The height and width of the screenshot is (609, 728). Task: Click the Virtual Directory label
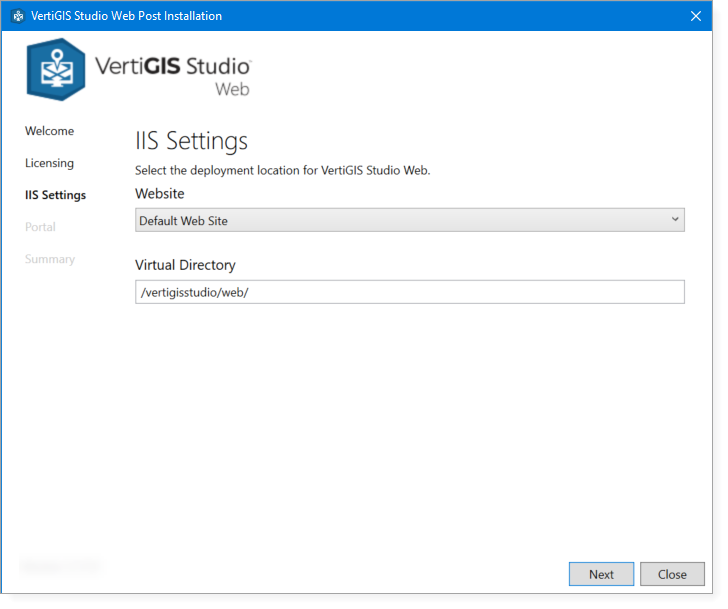pyautogui.click(x=185, y=265)
